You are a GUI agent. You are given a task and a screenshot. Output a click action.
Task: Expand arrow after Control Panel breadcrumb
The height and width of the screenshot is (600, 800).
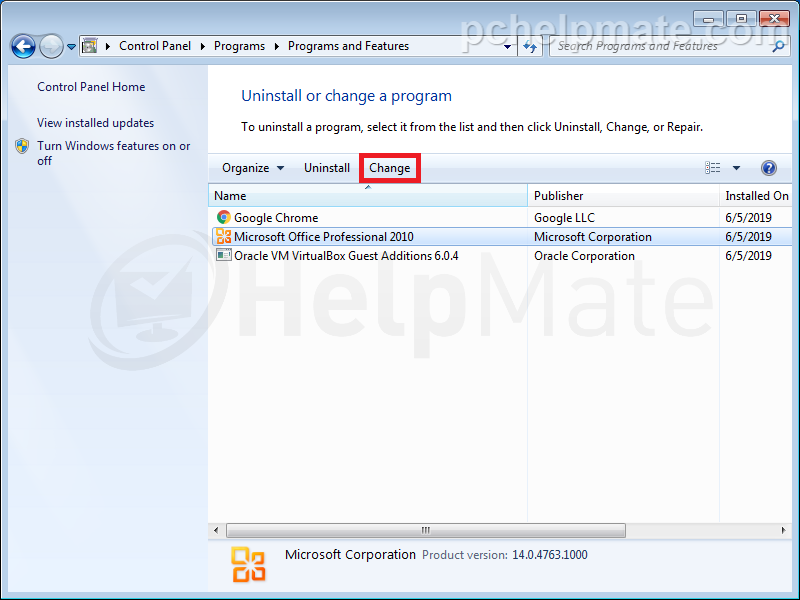tap(203, 46)
